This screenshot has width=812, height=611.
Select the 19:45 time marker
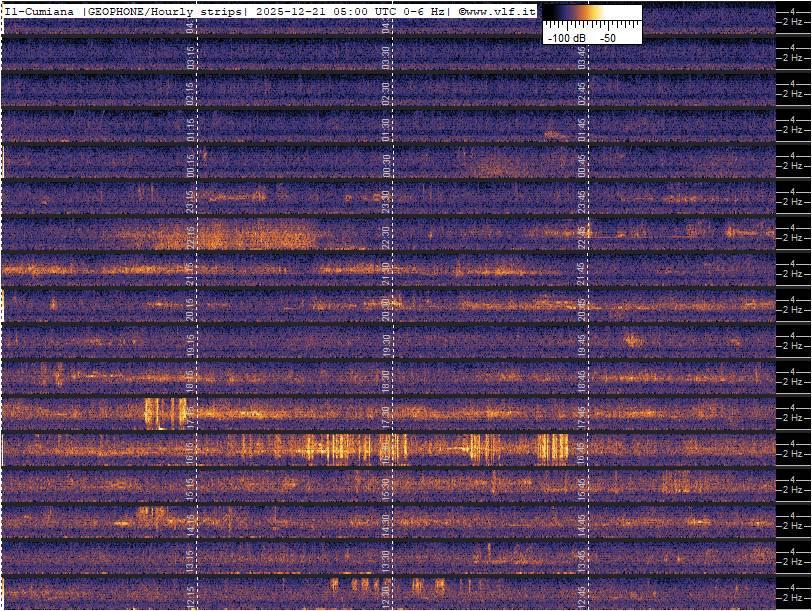coord(582,344)
